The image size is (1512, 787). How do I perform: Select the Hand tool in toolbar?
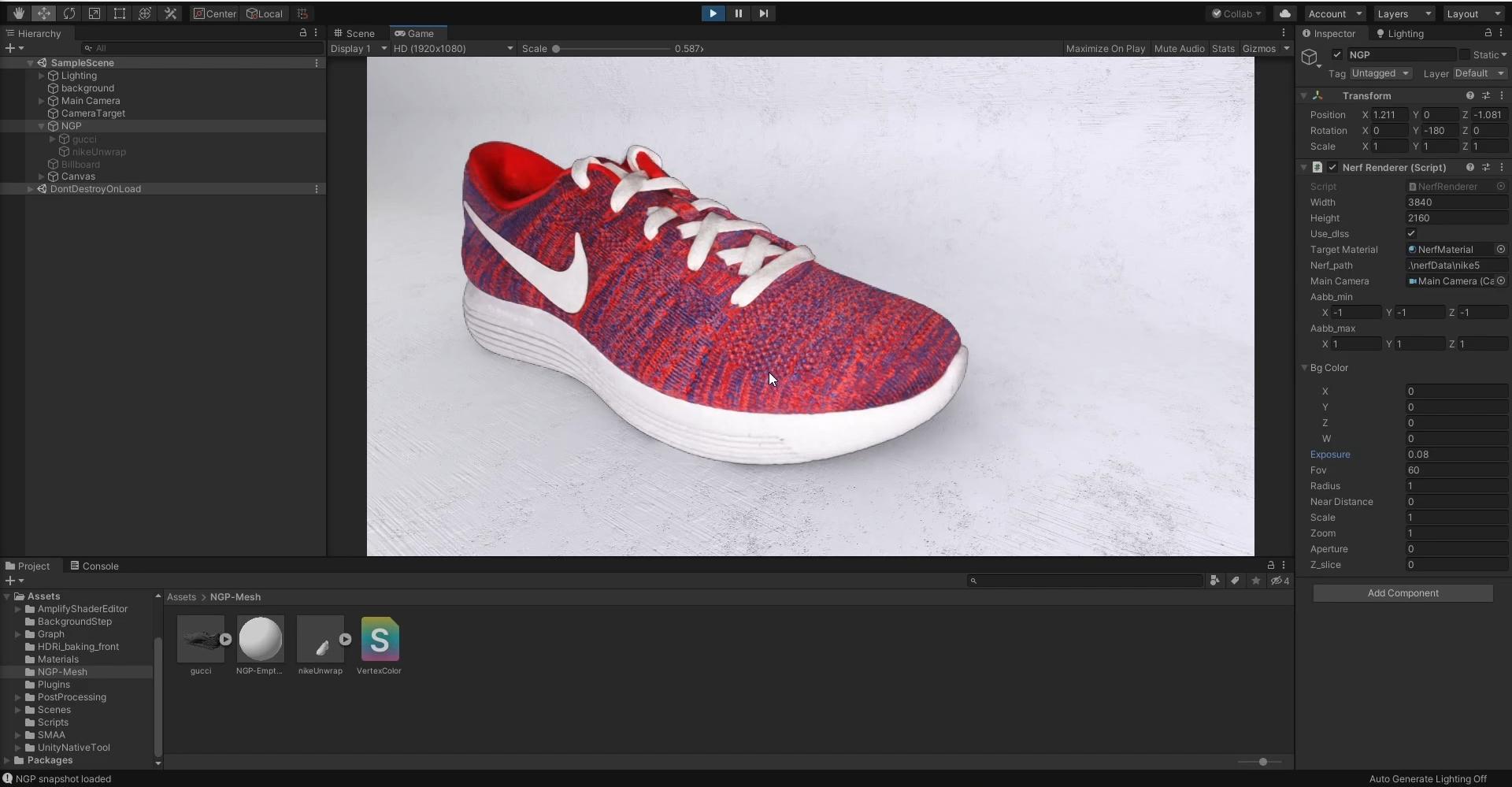pos(18,13)
